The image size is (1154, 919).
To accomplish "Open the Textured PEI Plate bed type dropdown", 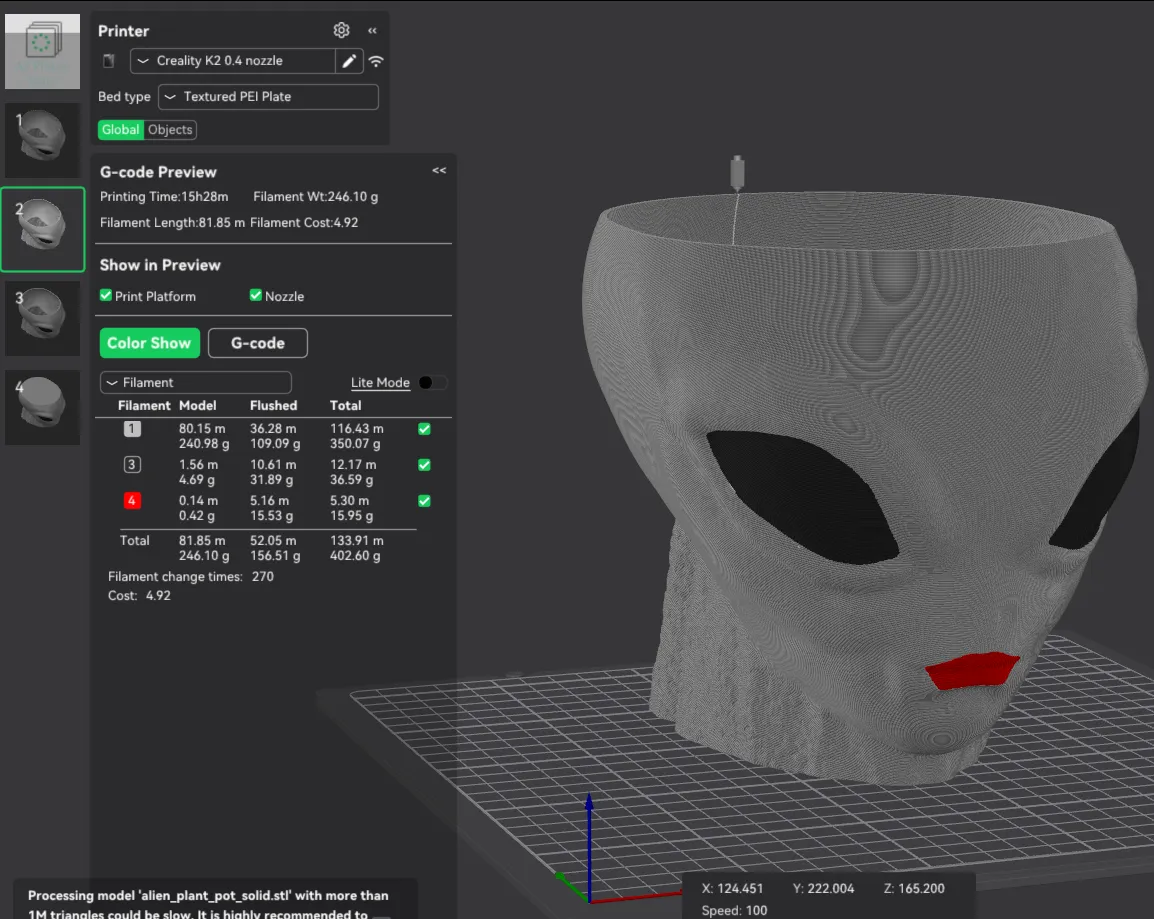I will coord(269,96).
